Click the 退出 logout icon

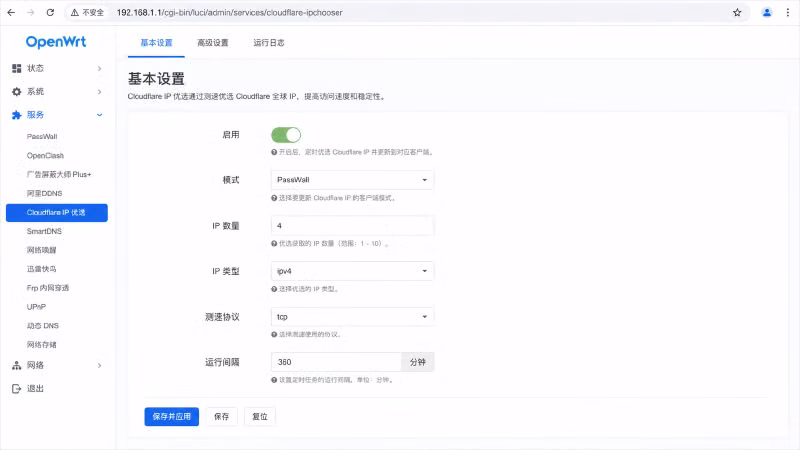point(16,389)
